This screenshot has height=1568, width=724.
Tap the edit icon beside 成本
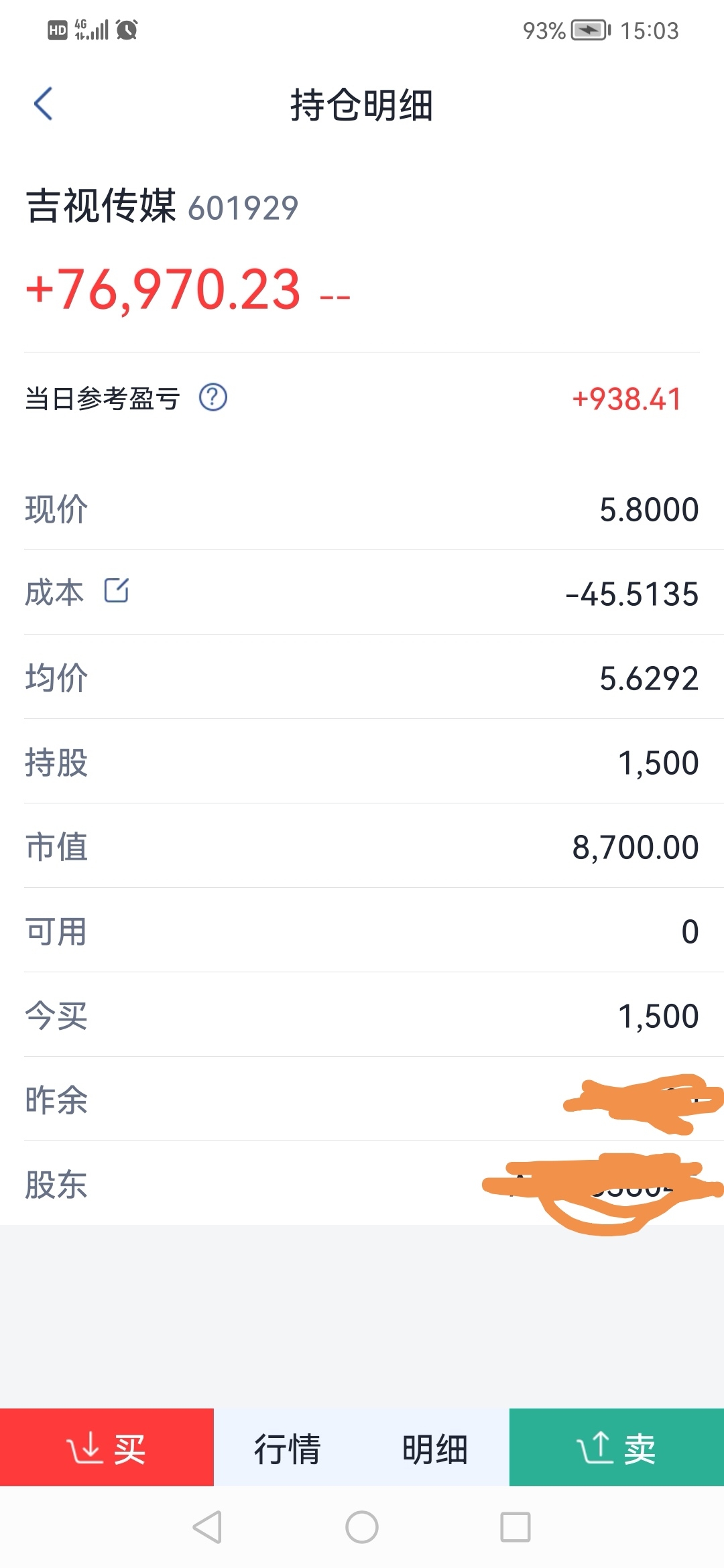click(x=117, y=590)
